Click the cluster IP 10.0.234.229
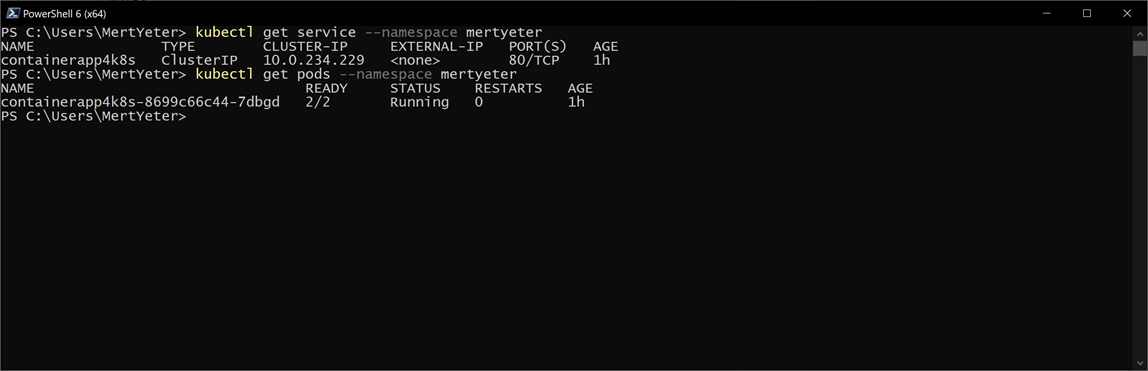The width and height of the screenshot is (1148, 371). (313, 60)
